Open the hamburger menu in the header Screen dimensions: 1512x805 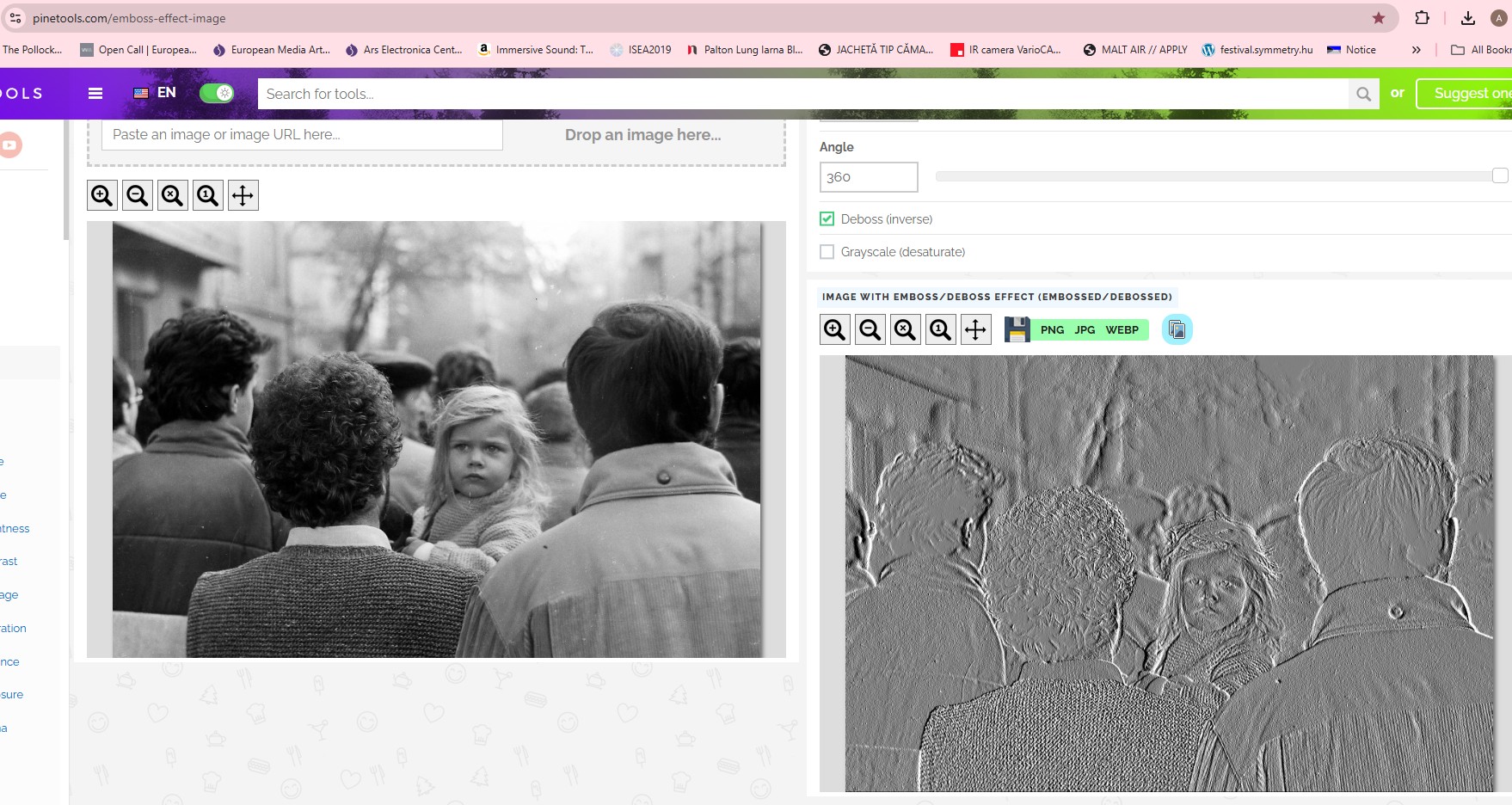pos(95,94)
